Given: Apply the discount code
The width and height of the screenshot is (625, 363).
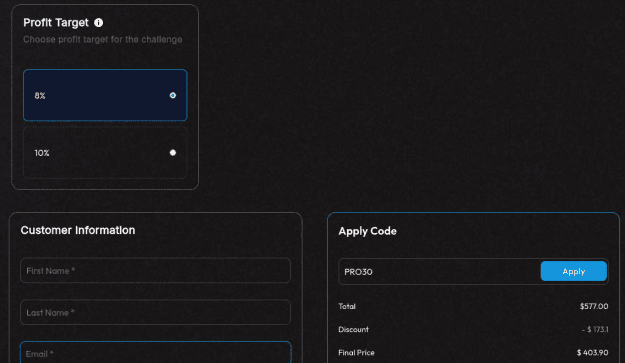Looking at the screenshot, I should pyautogui.click(x=574, y=271).
